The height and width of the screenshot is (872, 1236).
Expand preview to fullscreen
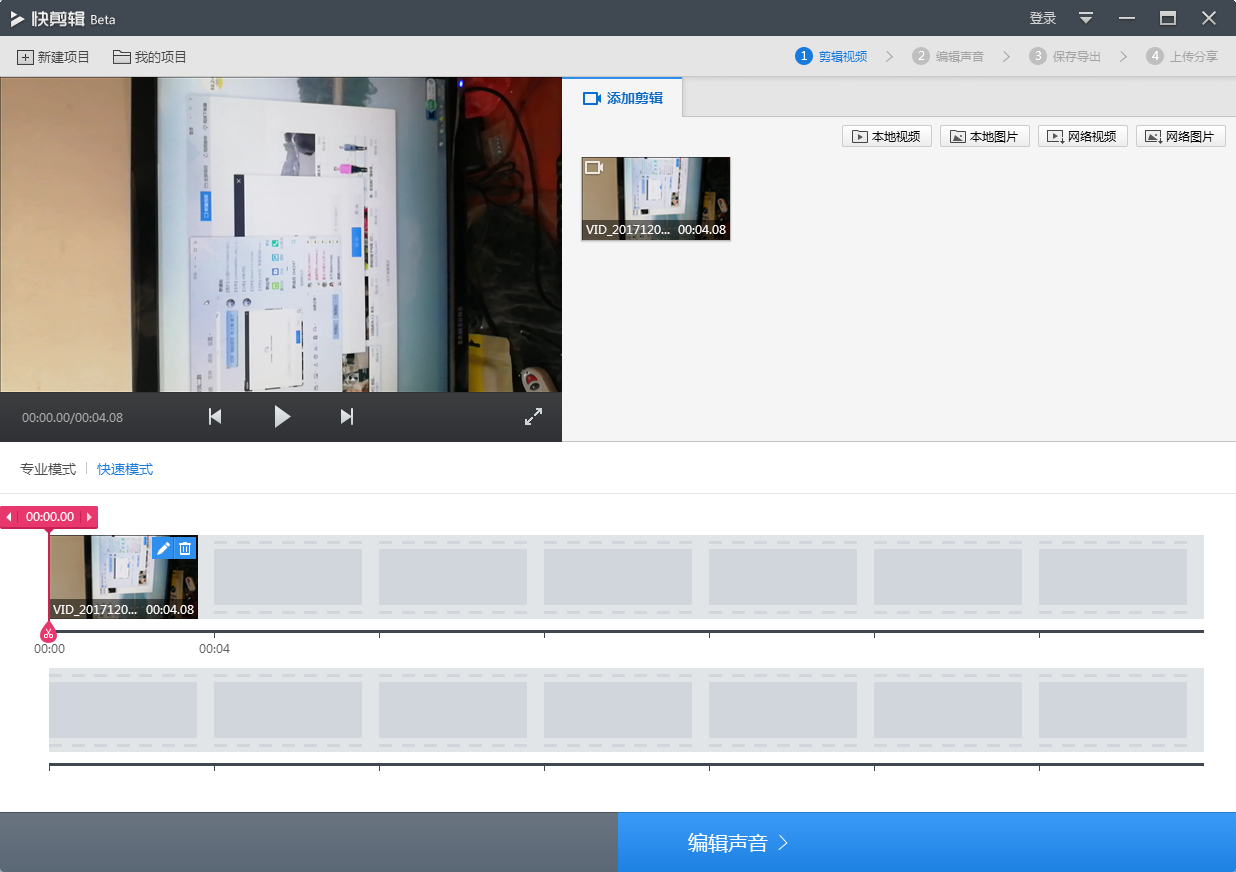click(x=533, y=417)
